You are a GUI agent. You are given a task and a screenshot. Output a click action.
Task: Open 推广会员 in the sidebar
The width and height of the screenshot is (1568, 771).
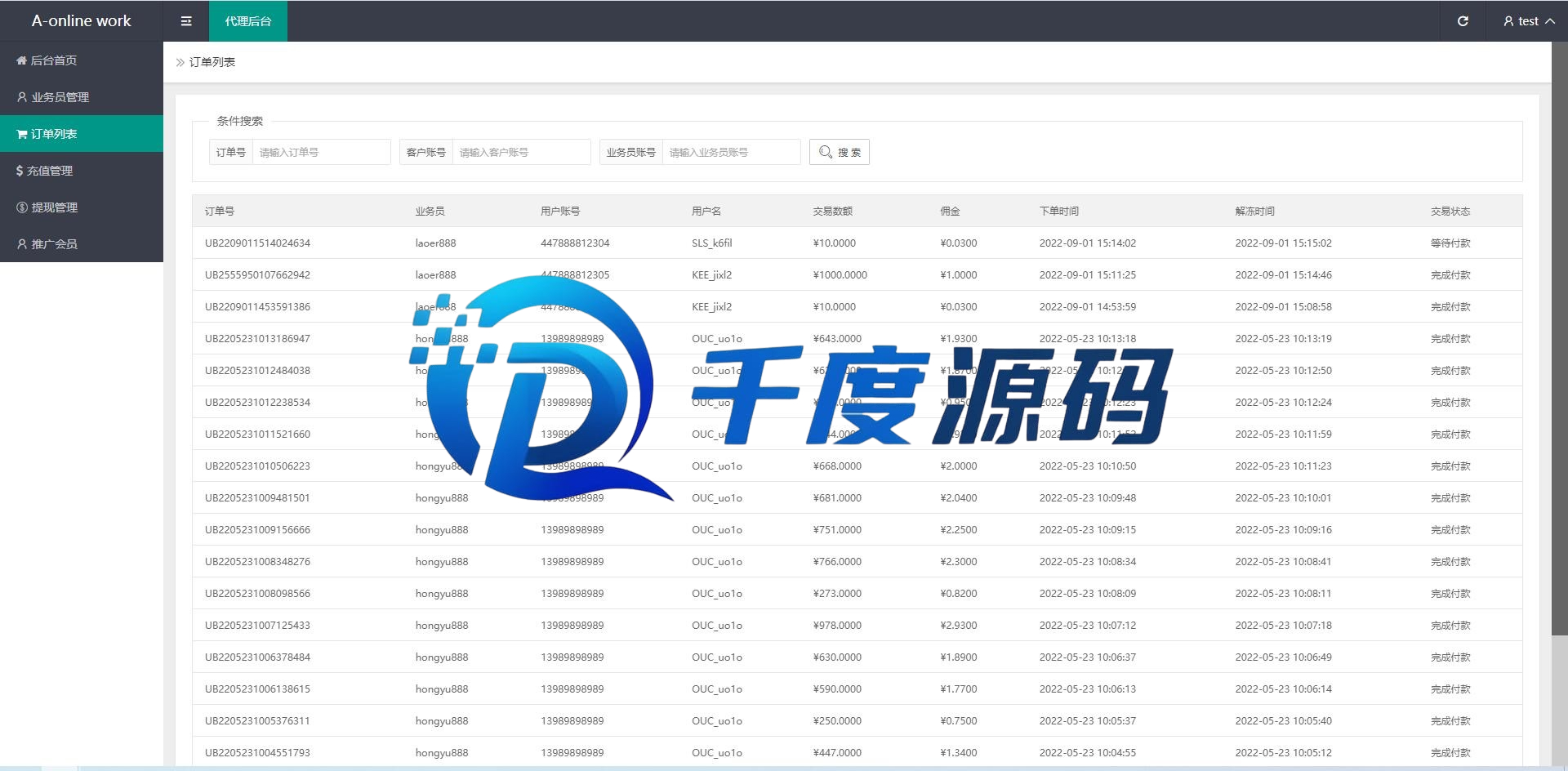pyautogui.click(x=82, y=244)
